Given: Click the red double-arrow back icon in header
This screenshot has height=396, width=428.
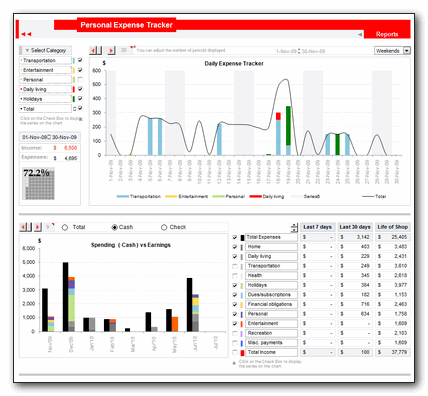Looking at the screenshot, I should click(26, 34).
